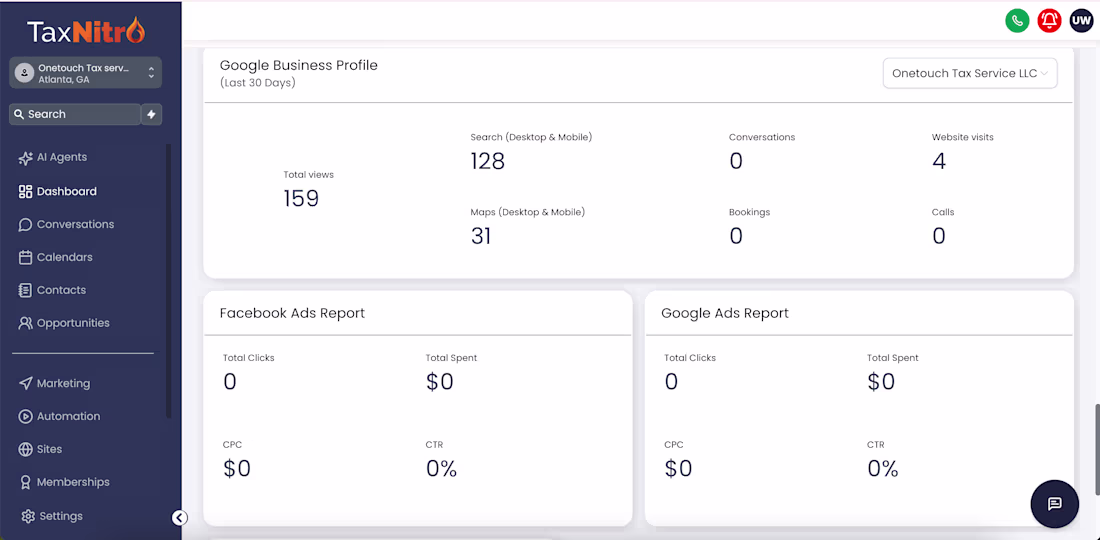Click the sidebar vertical scrollbar
This screenshot has width=1100, height=540.
tap(168, 281)
